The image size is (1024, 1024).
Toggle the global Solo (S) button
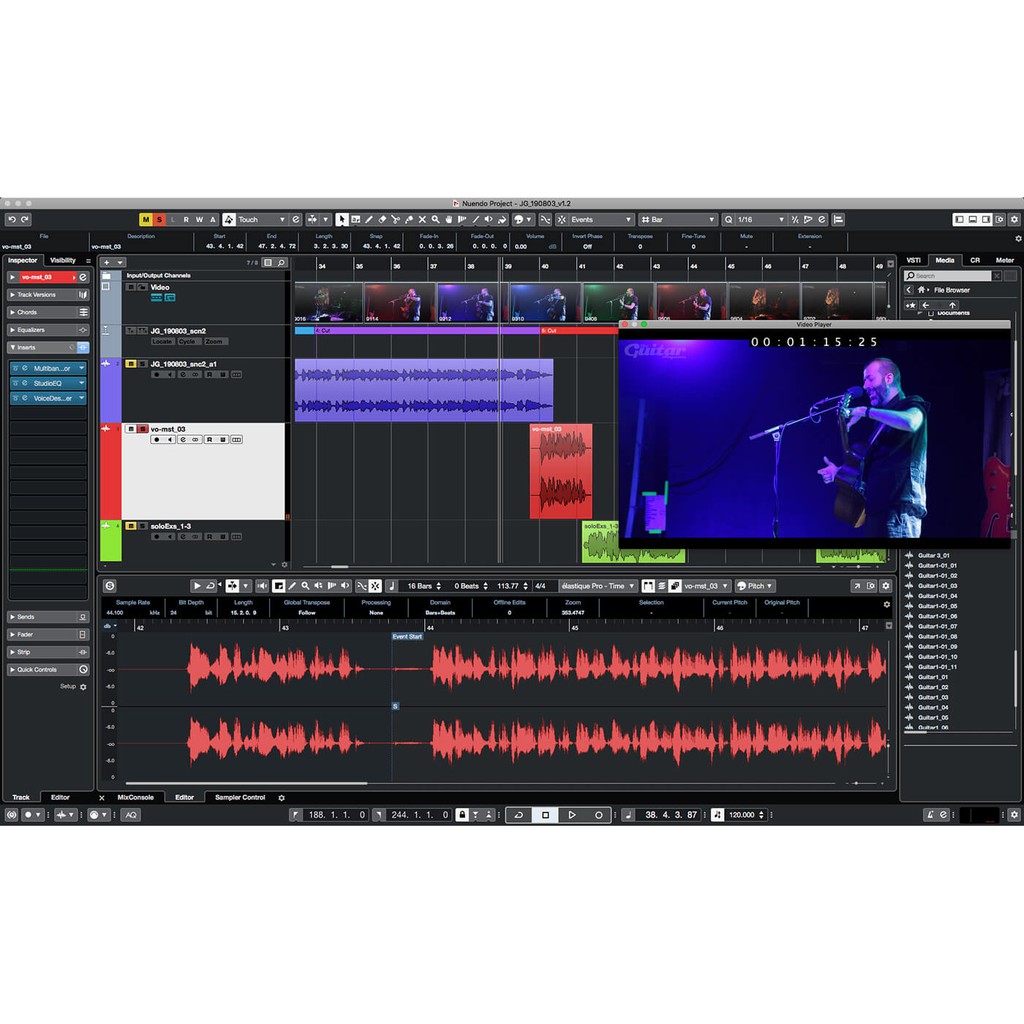[158, 219]
